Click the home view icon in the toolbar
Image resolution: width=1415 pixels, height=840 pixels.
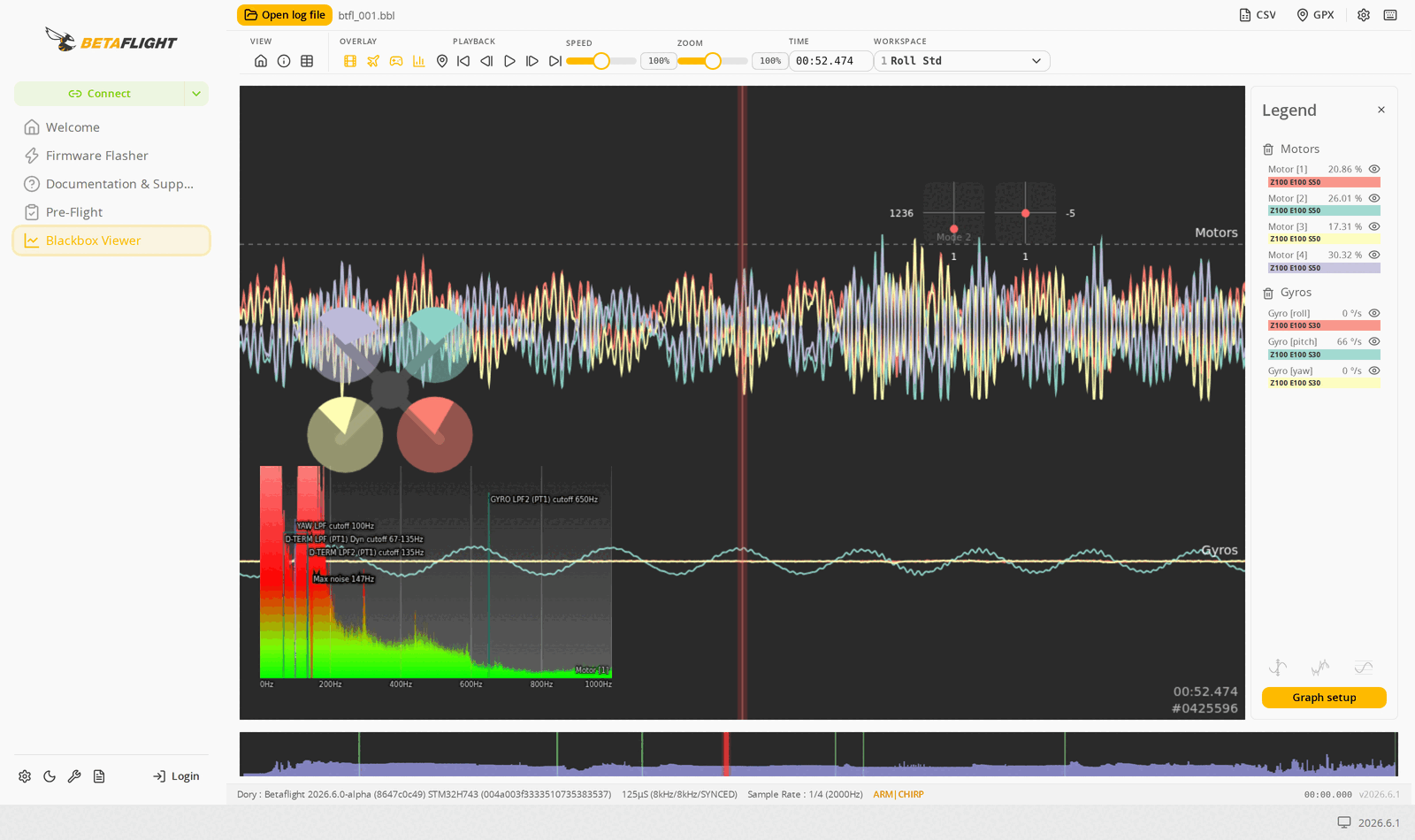click(x=261, y=61)
